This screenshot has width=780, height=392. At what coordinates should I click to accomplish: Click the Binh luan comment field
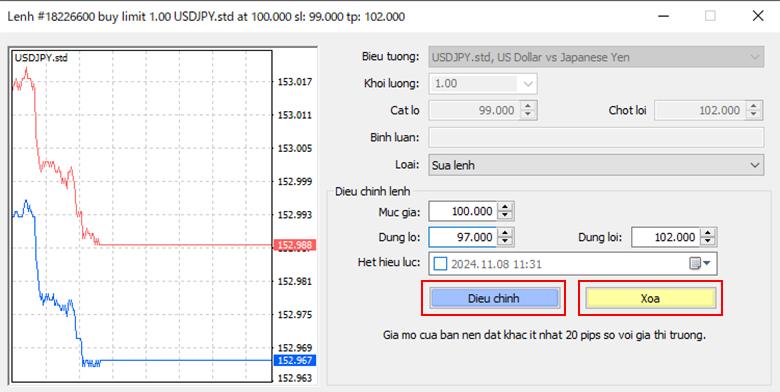(596, 137)
